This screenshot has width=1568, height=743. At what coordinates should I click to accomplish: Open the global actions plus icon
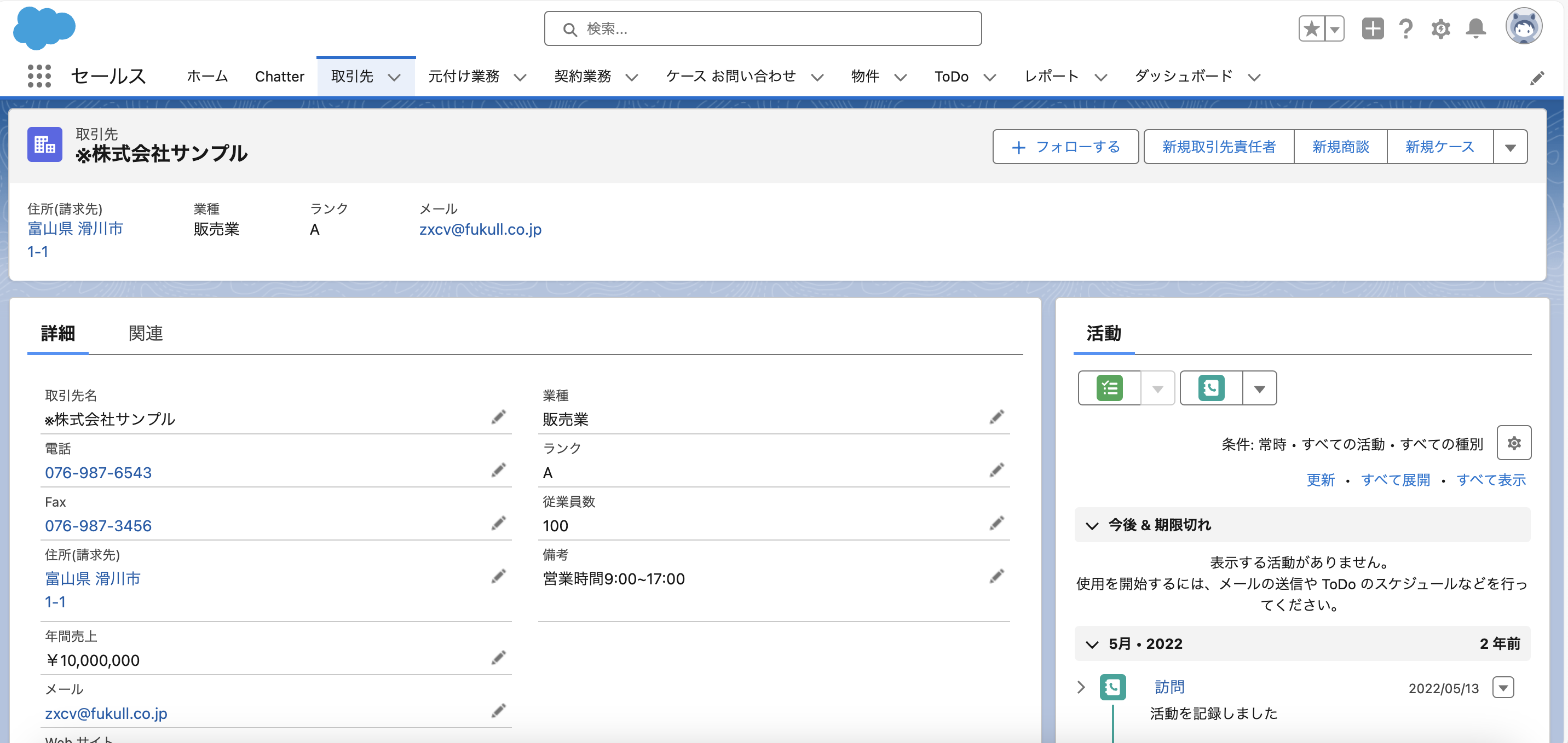(1373, 28)
